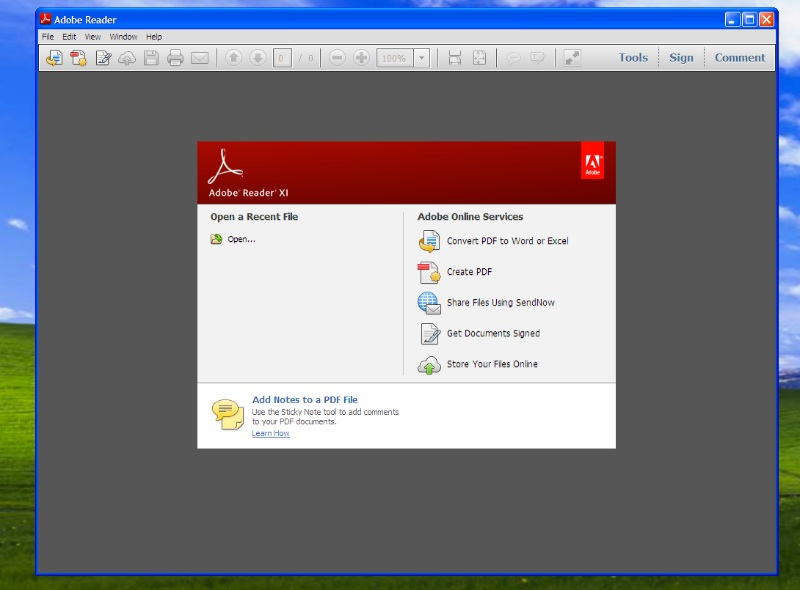The image size is (800, 590).
Task: Open the Help menu
Action: 154,37
